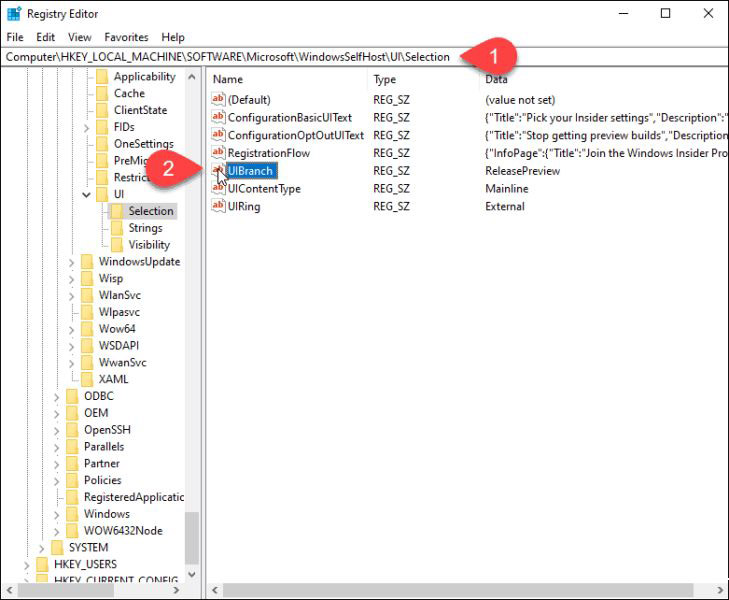Viewport: 729px width, 600px height.
Task: Click the Registry Editor app icon
Action: pos(14,13)
